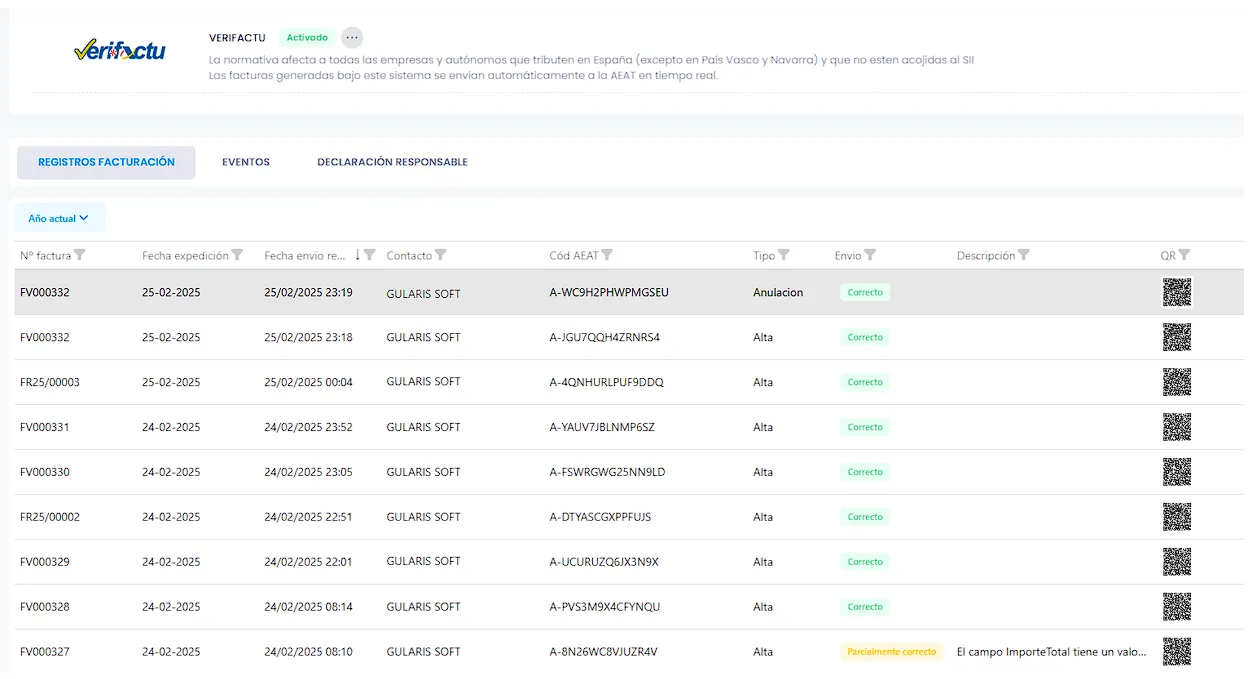
Task: Open QR code for FV000330 row
Action: pos(1177,472)
